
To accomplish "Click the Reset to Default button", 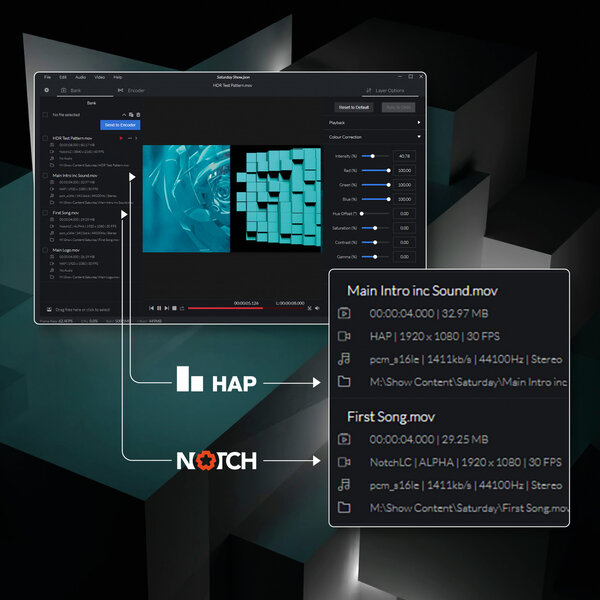I will 354,108.
